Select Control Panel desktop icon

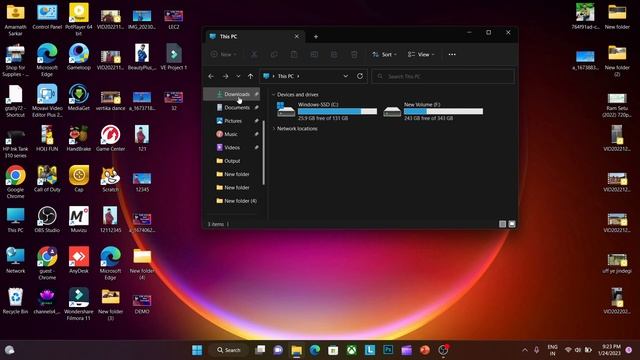(47, 16)
